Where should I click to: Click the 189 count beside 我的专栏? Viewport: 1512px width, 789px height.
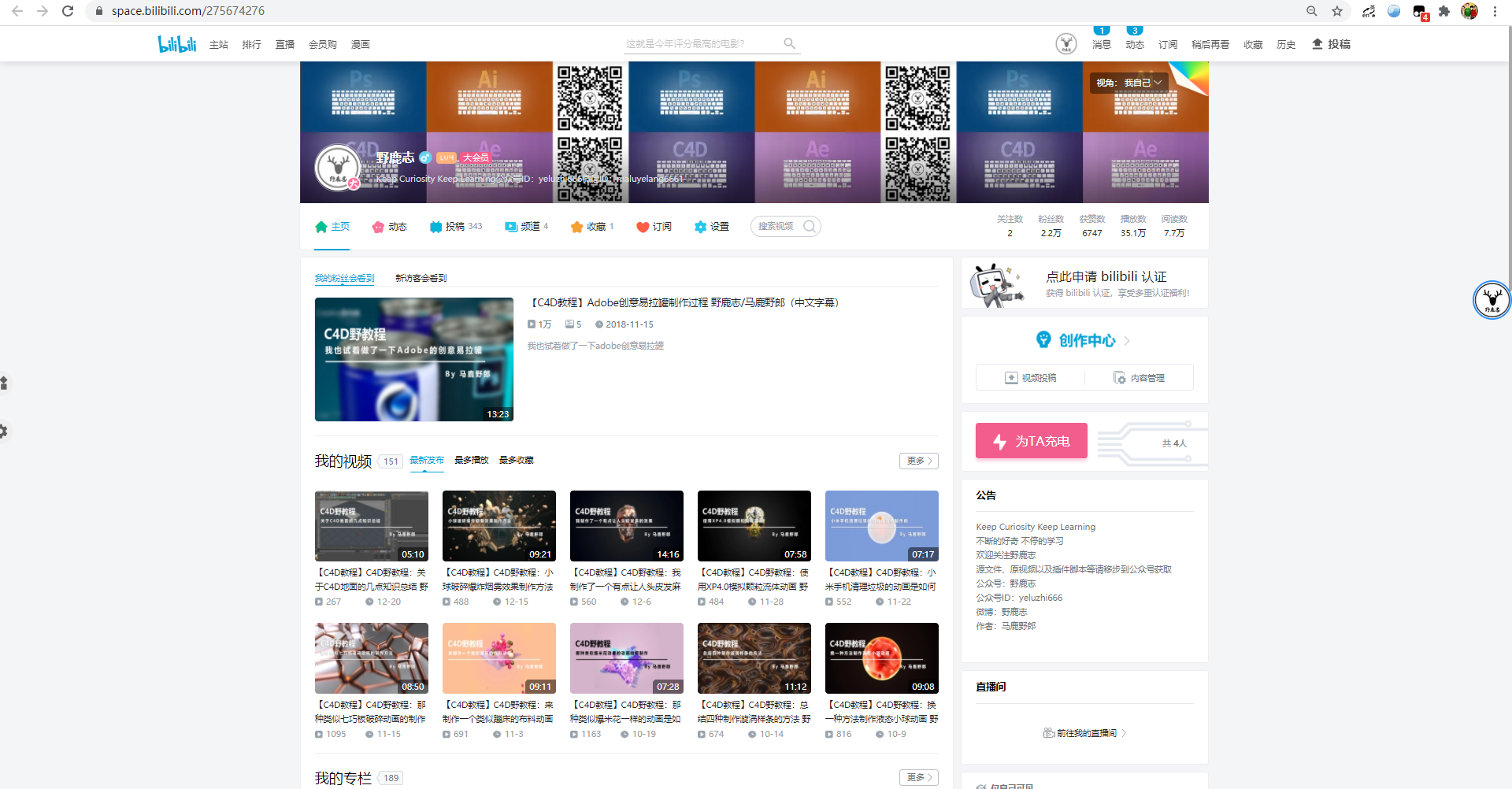click(x=391, y=778)
